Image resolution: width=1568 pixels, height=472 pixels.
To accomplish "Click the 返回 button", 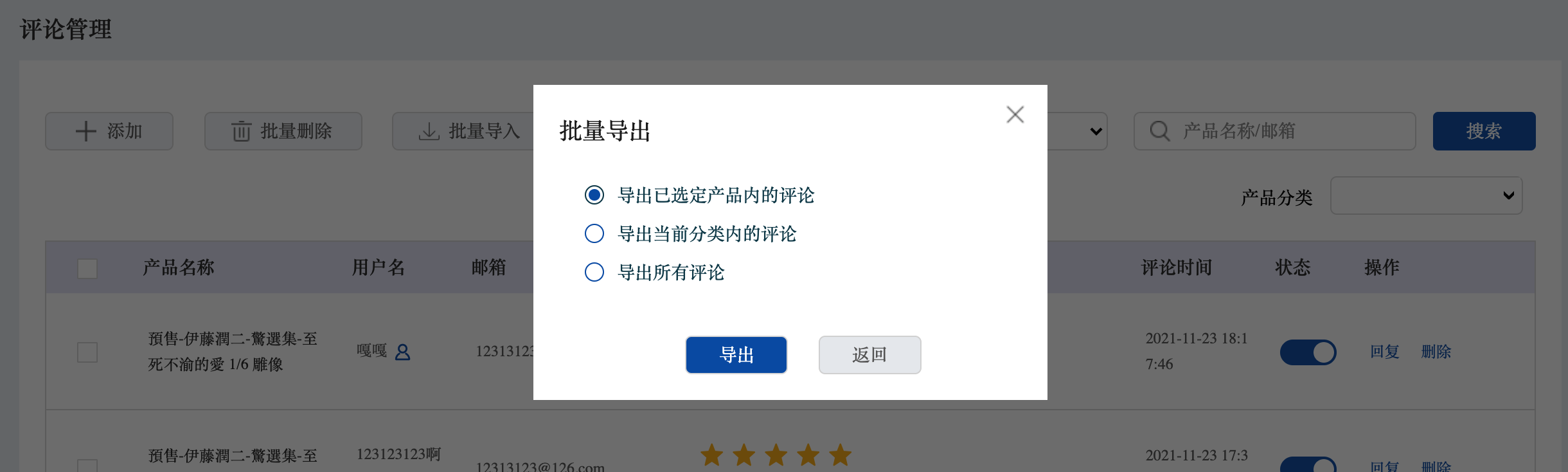I will point(869,355).
